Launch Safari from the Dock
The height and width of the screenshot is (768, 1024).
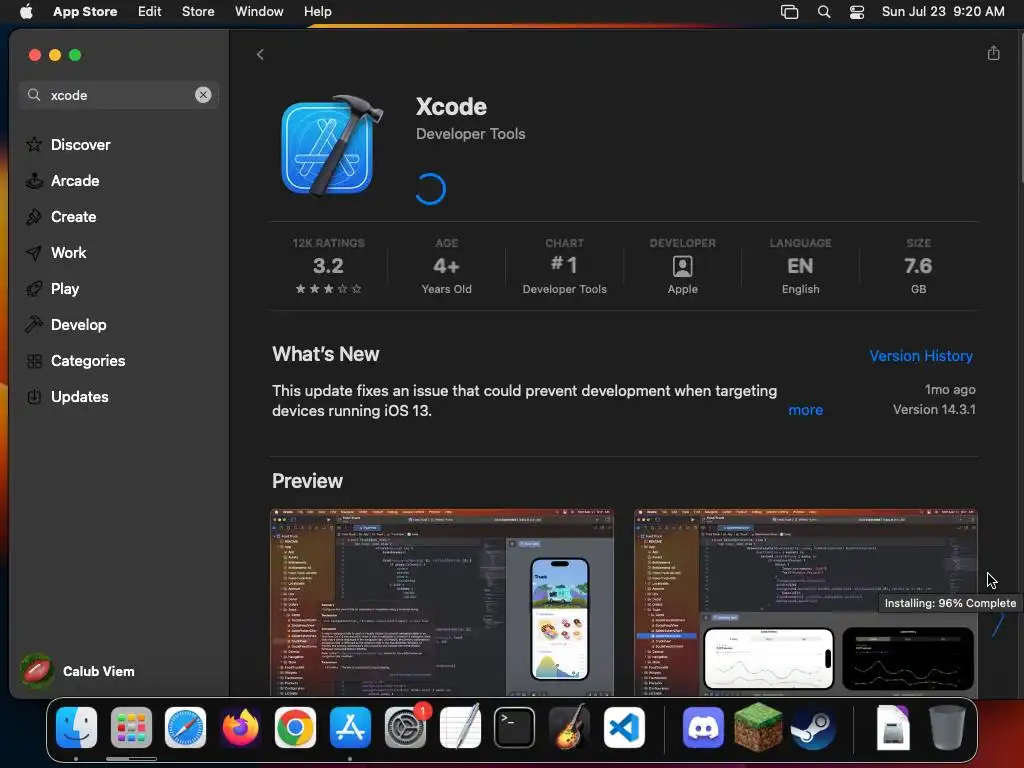185,728
